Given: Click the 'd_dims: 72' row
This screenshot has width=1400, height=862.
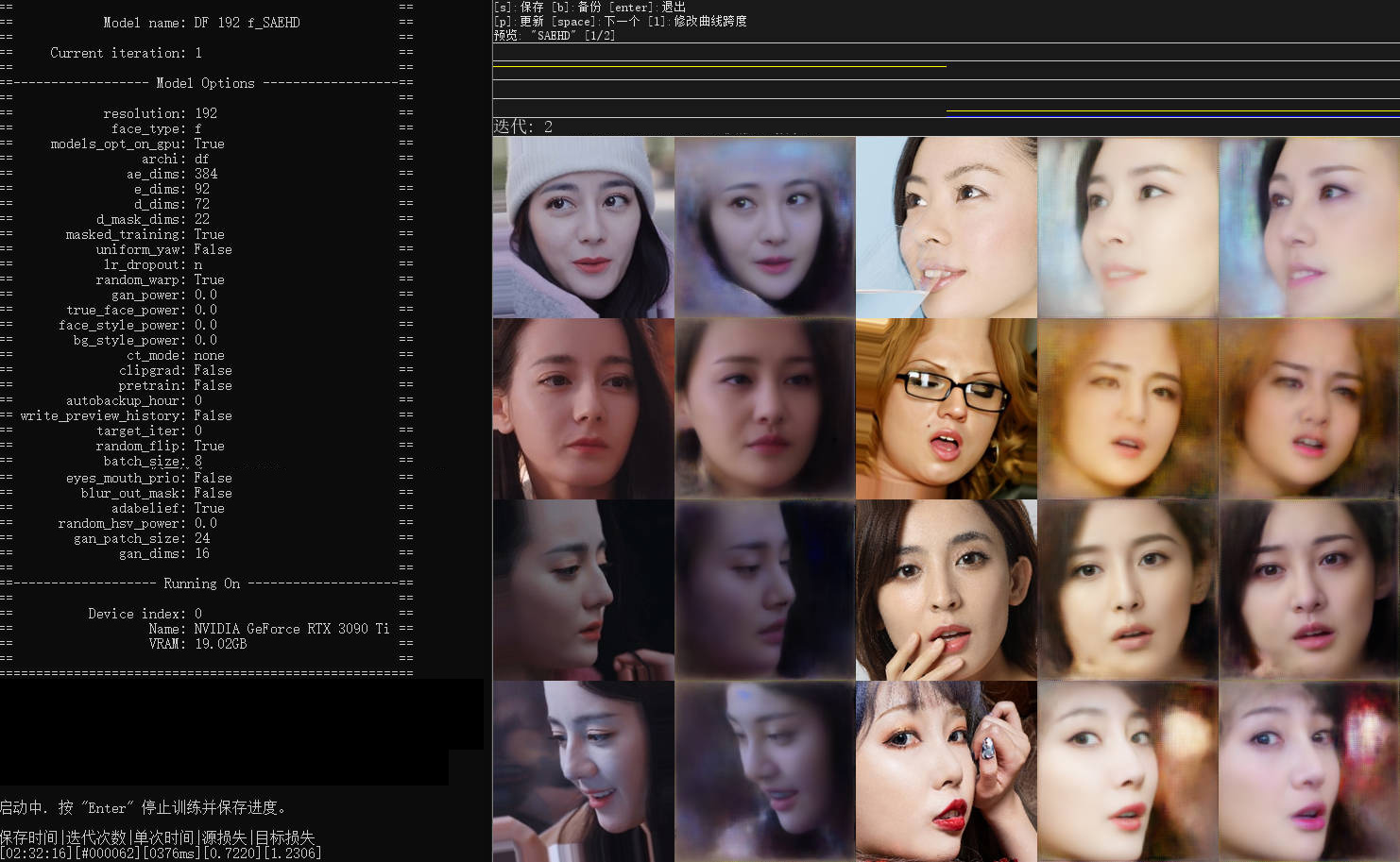Looking at the screenshot, I should tap(171, 204).
